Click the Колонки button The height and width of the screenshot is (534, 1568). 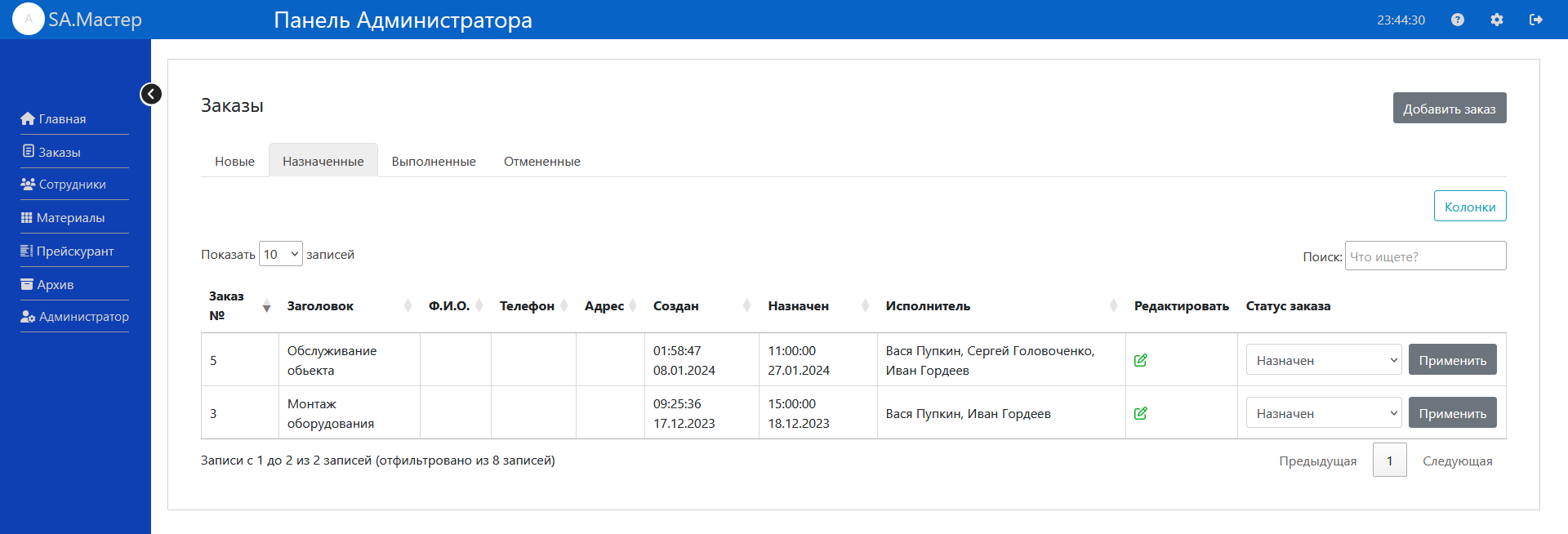(x=1469, y=207)
